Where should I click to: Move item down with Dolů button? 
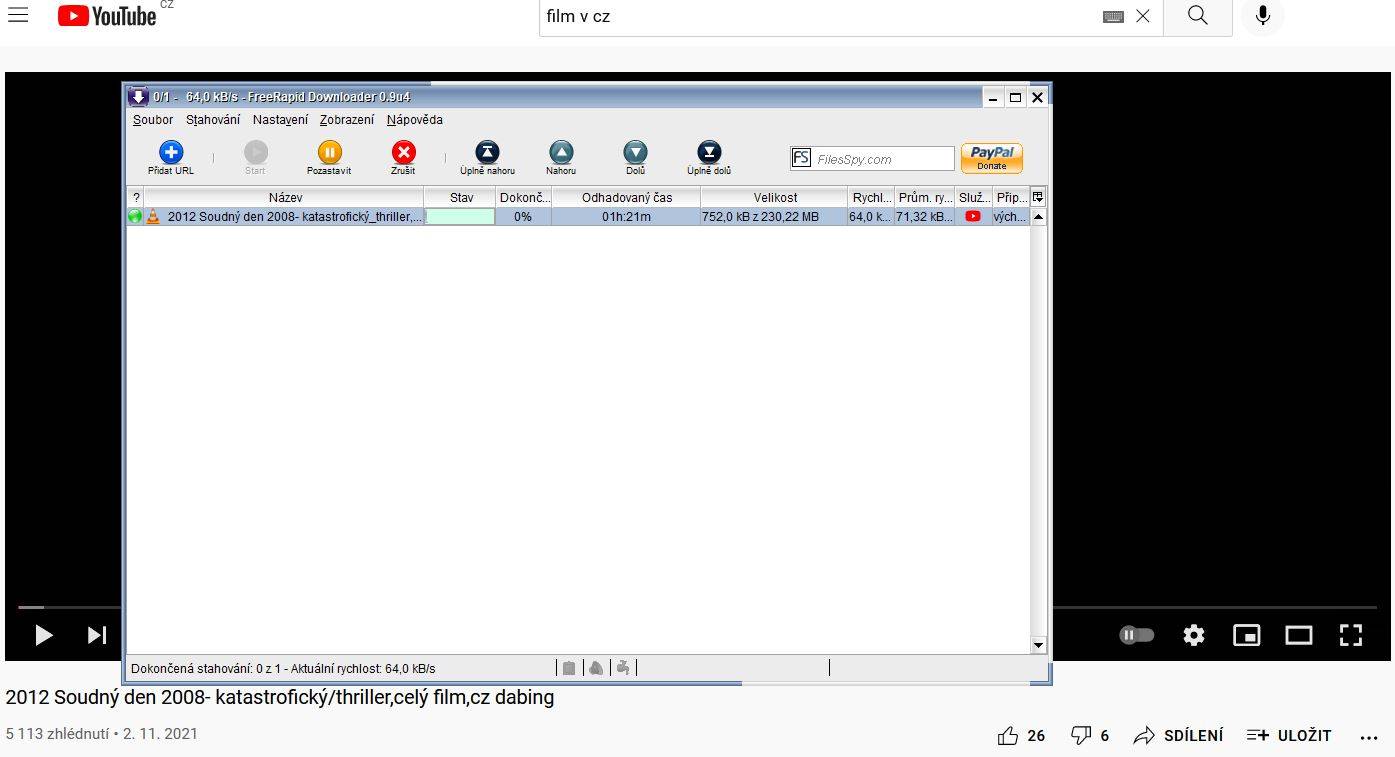pyautogui.click(x=635, y=158)
